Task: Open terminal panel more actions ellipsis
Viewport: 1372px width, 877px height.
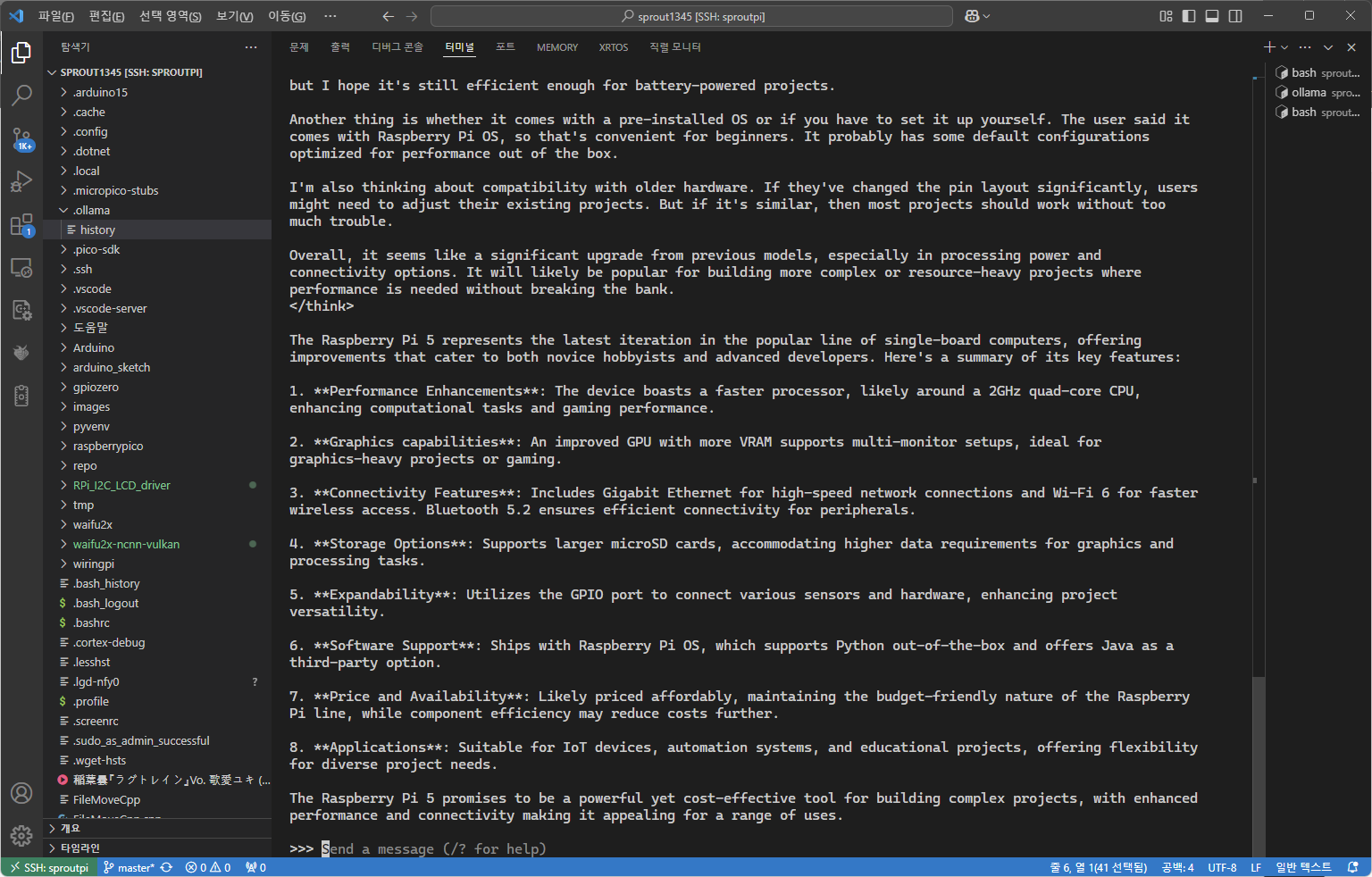Action: 1305,47
